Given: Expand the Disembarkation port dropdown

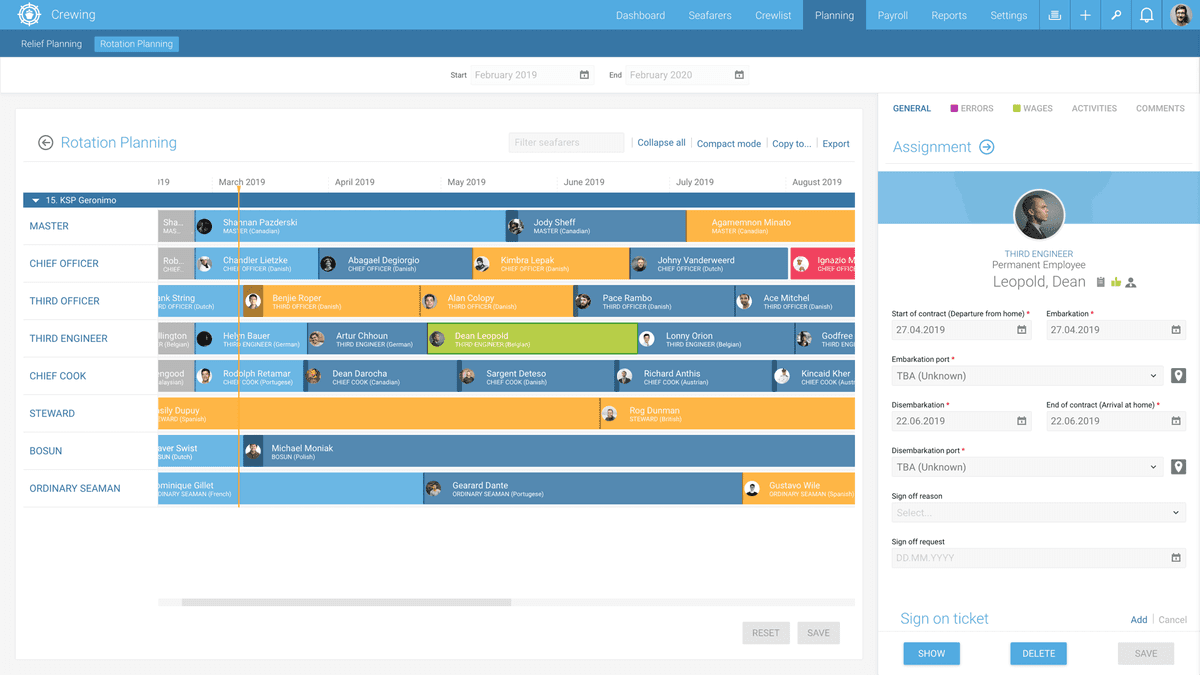Looking at the screenshot, I should (1025, 467).
